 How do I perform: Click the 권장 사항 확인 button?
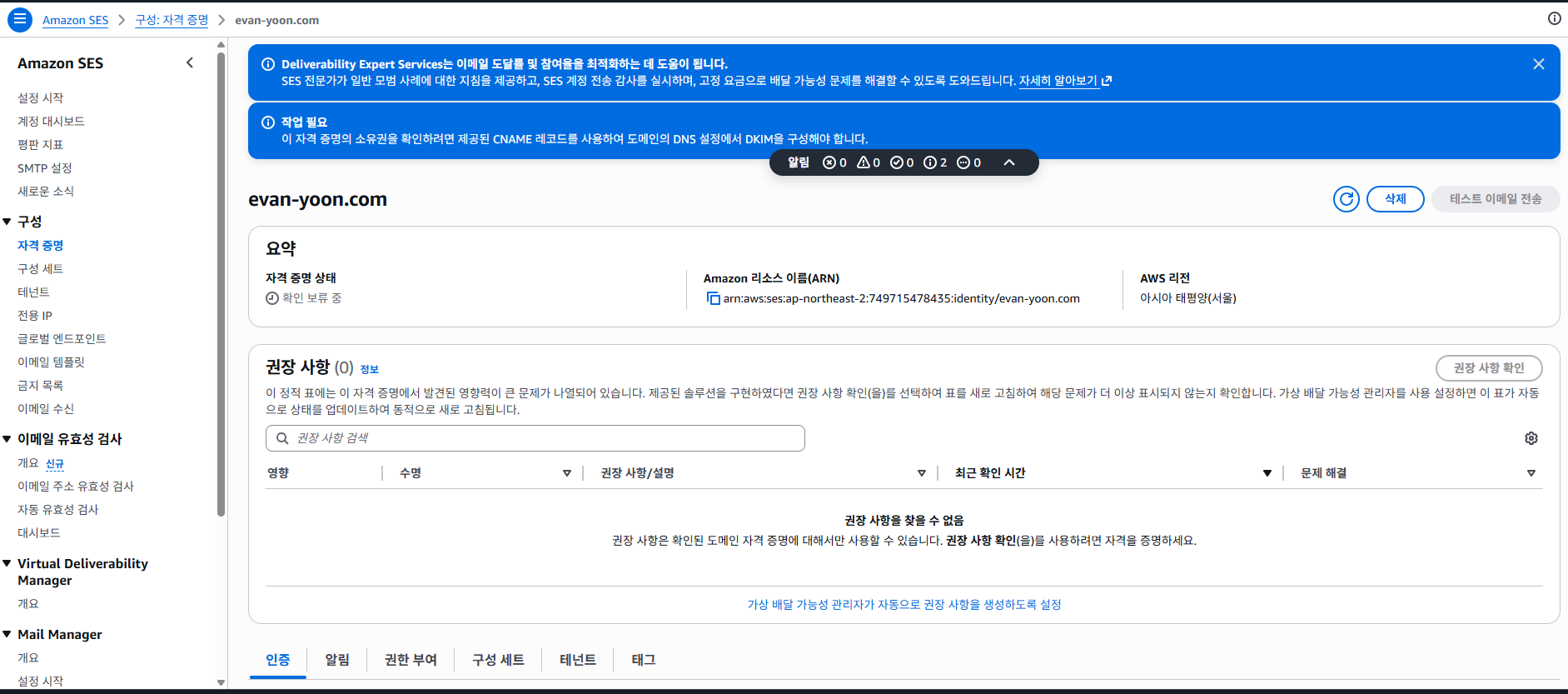coord(1489,368)
